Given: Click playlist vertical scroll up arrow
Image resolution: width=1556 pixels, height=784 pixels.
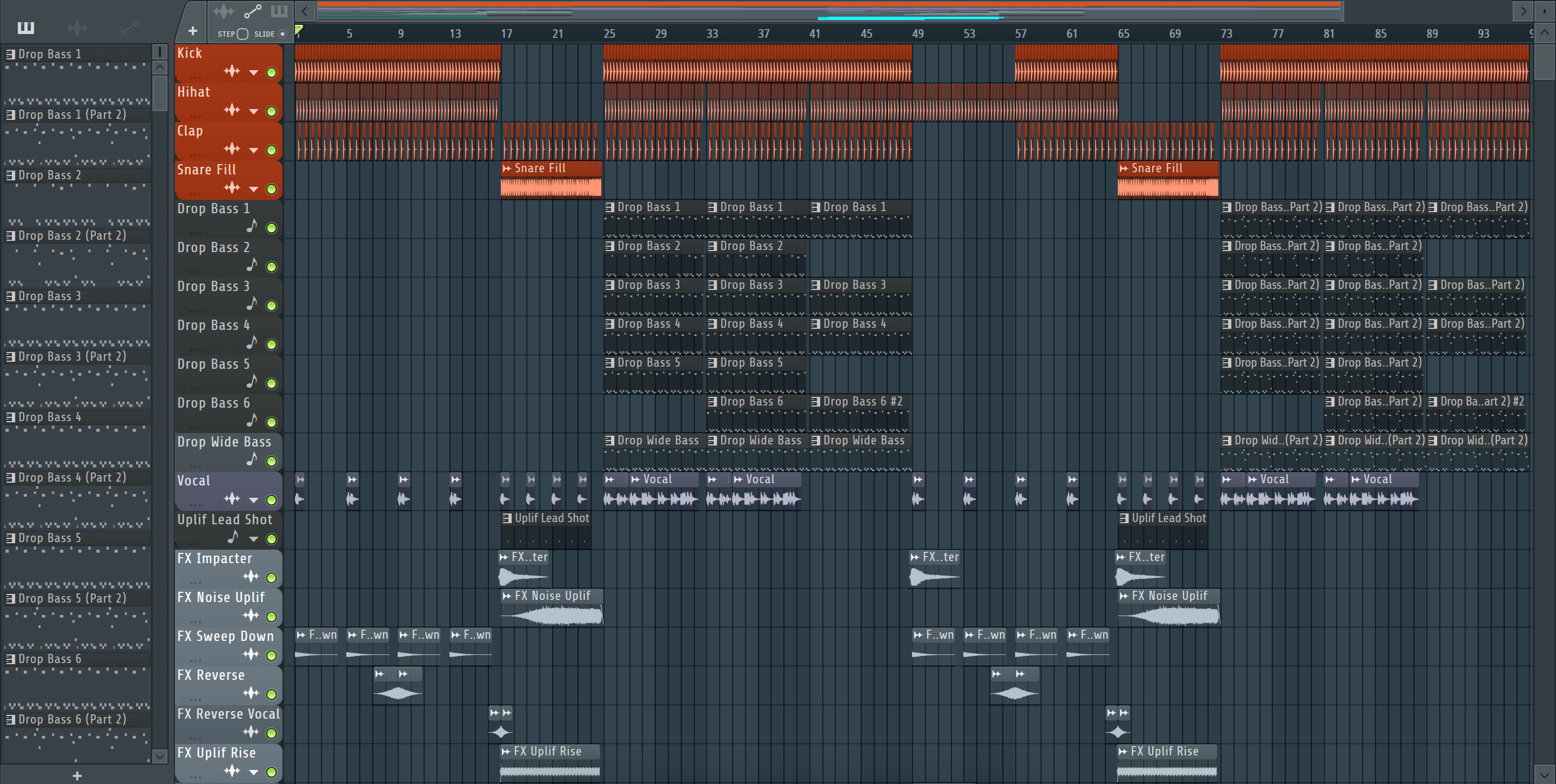Looking at the screenshot, I should coord(1545,32).
